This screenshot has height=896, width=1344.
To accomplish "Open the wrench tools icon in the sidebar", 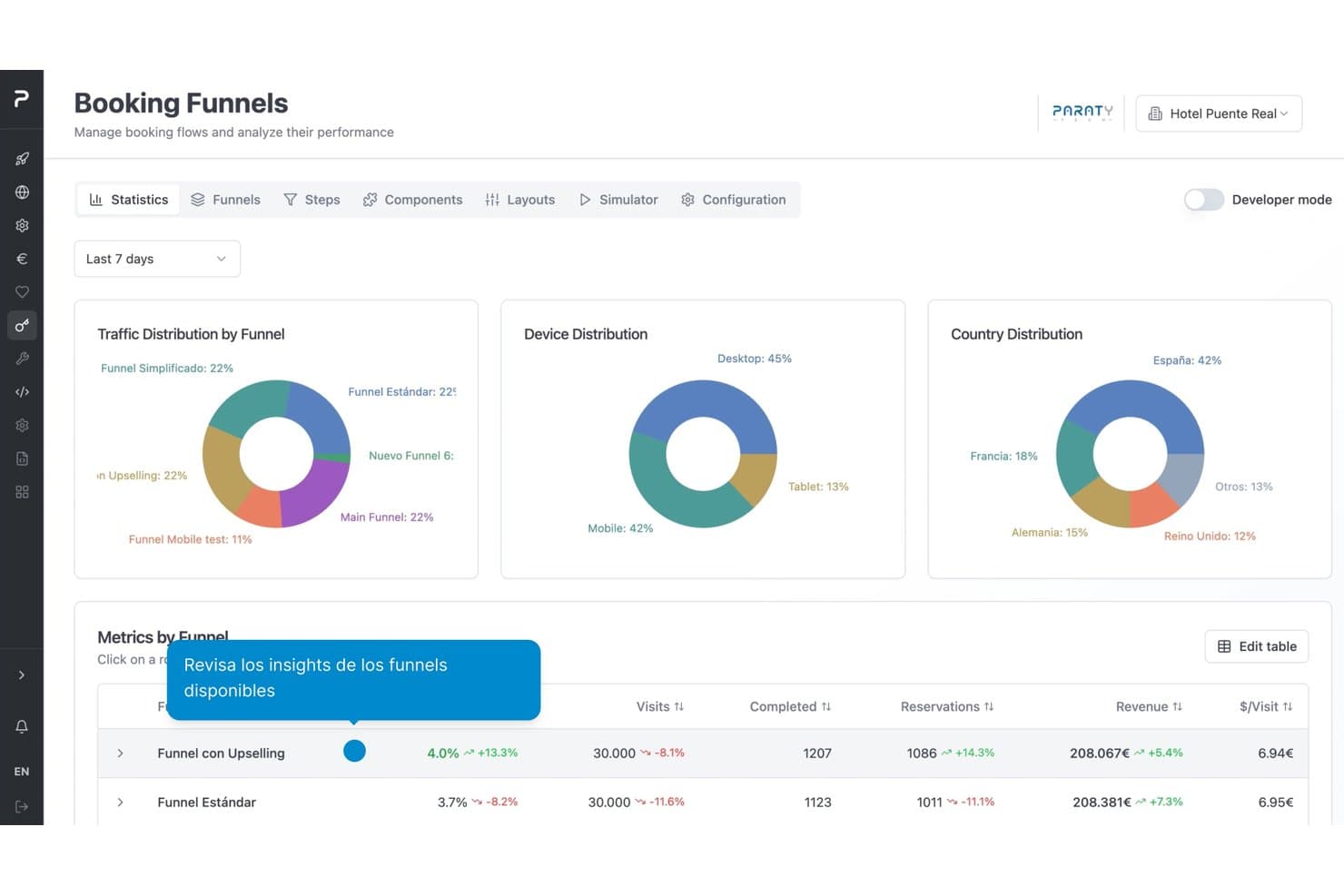I will [x=22, y=359].
